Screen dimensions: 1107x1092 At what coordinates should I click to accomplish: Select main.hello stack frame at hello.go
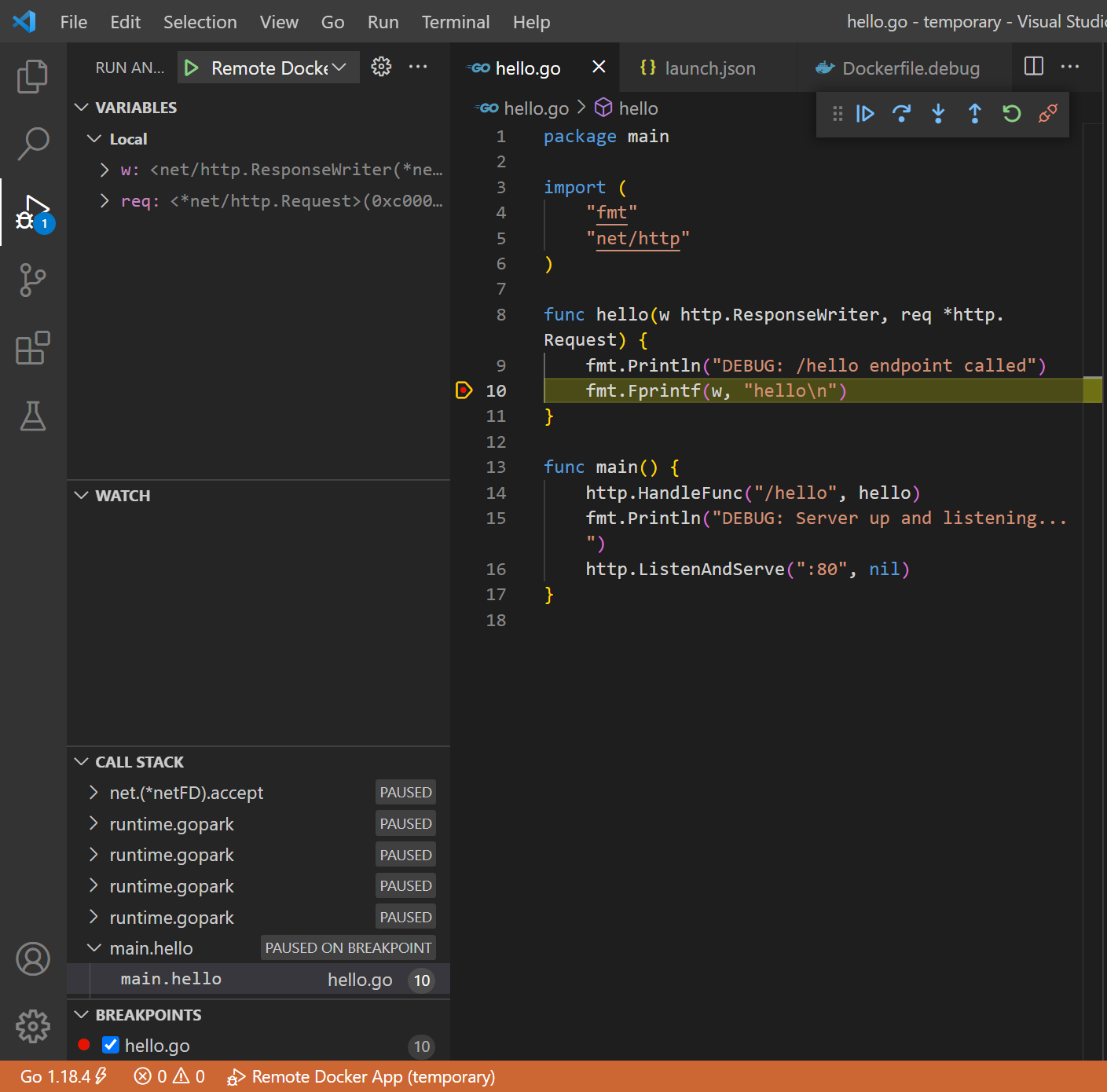point(258,980)
